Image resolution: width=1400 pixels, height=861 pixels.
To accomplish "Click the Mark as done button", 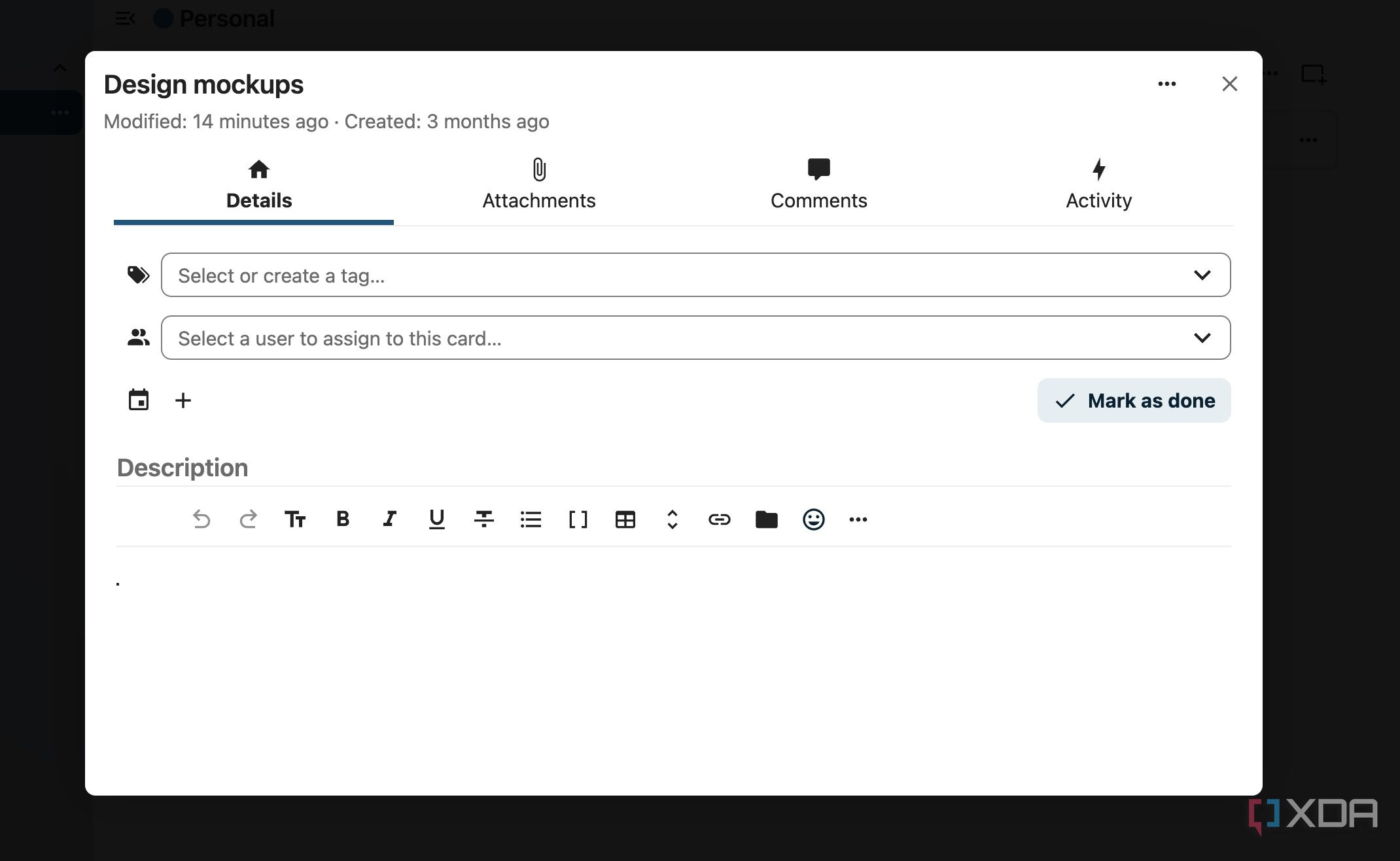I will click(1134, 400).
